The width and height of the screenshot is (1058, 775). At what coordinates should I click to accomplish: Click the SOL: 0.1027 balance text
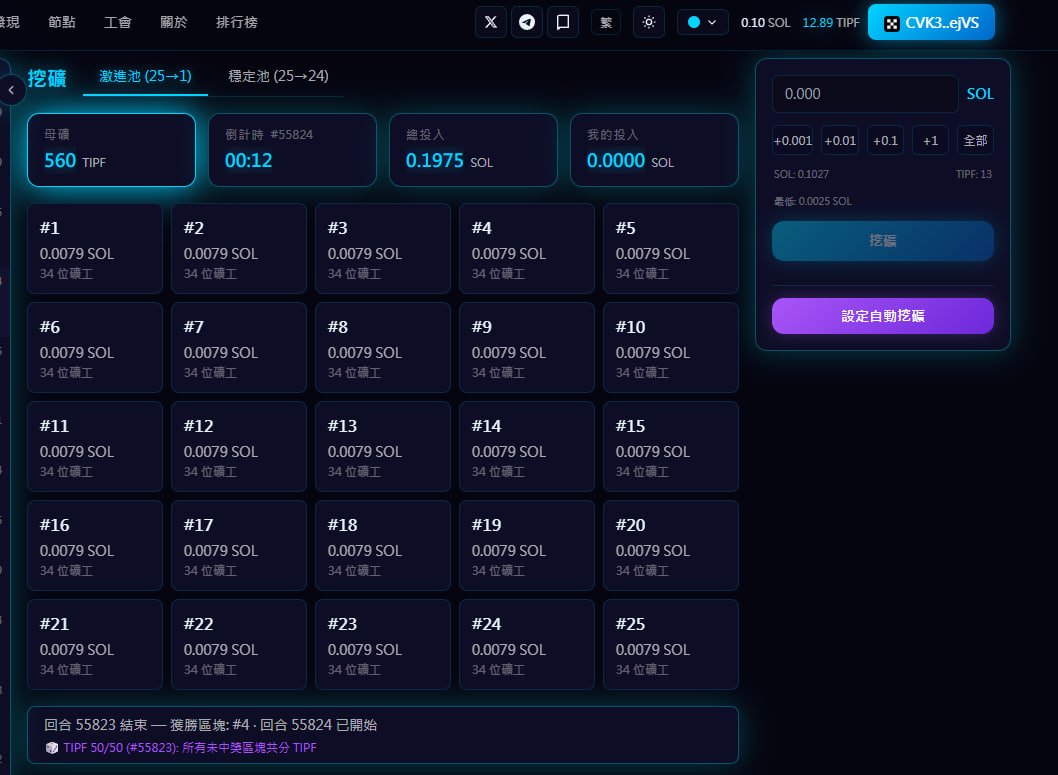[801, 174]
